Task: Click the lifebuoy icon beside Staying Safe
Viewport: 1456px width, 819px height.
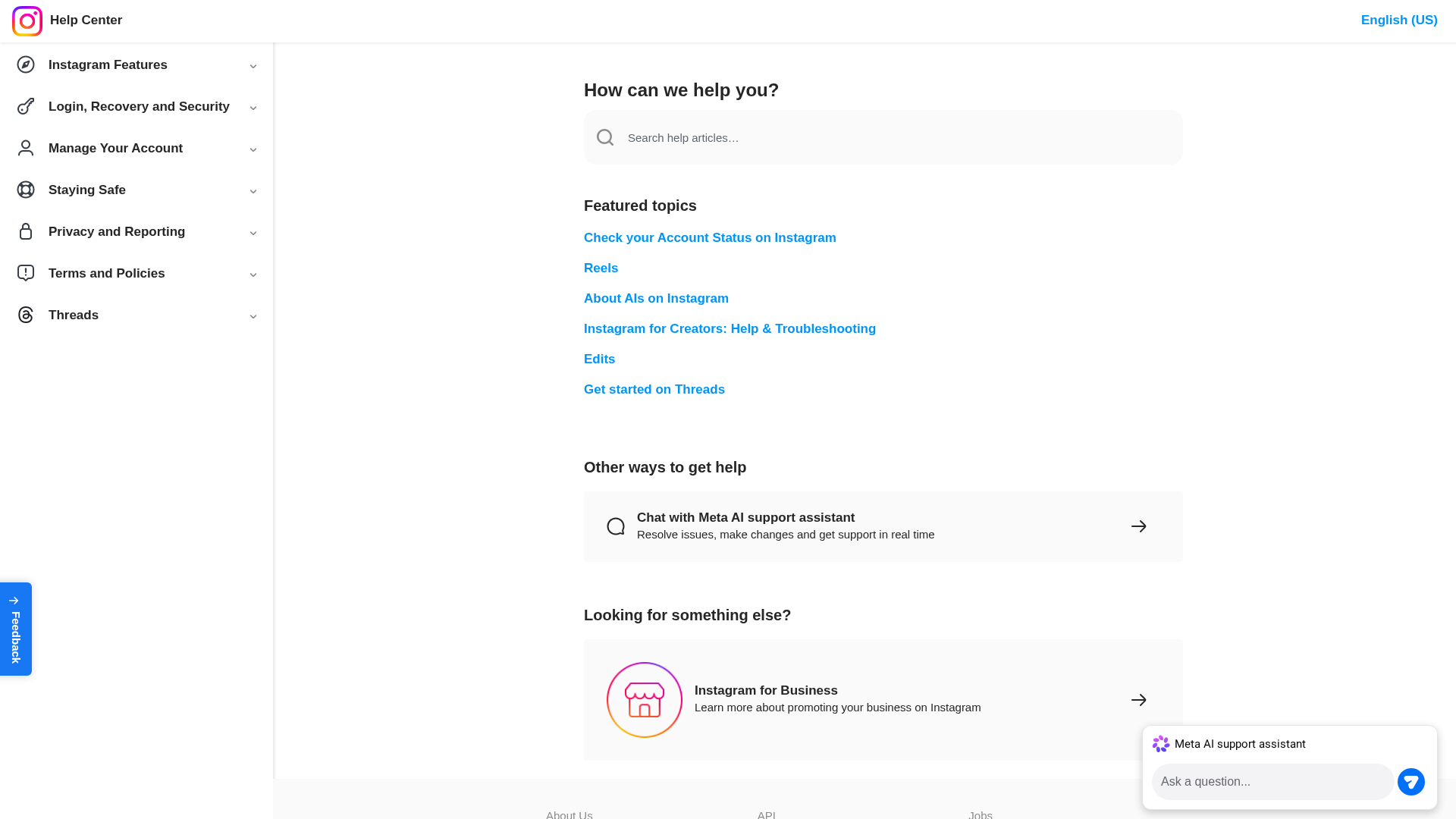Action: (26, 190)
